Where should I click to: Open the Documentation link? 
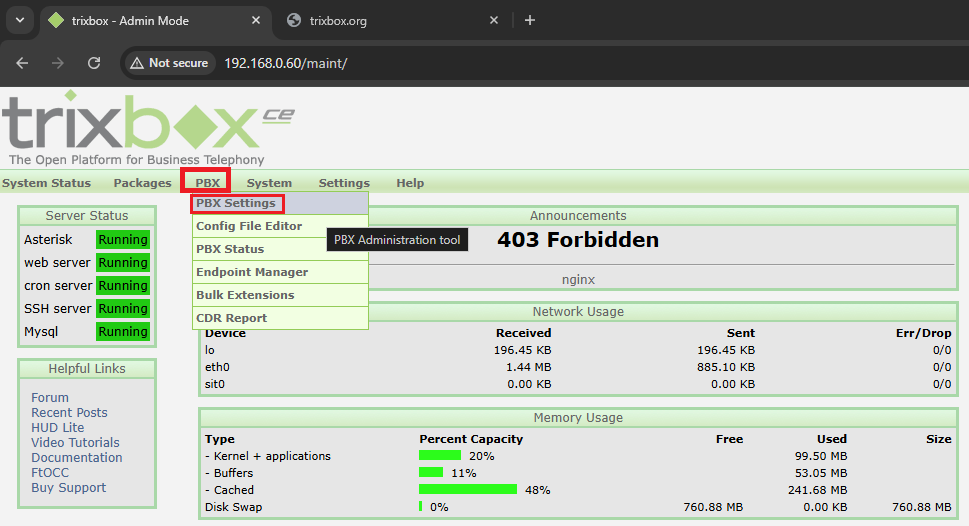[77, 457]
